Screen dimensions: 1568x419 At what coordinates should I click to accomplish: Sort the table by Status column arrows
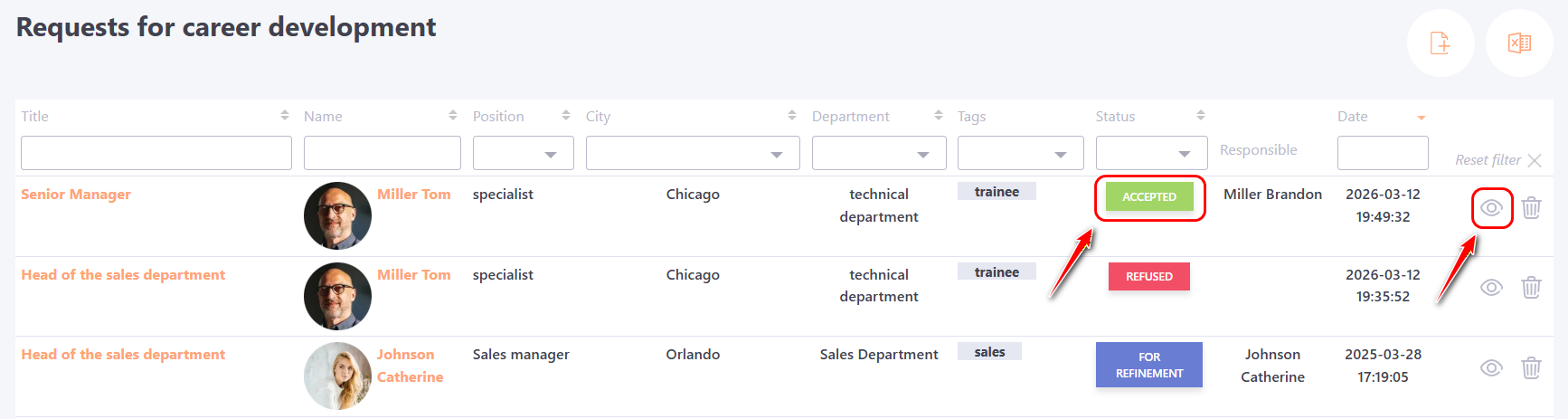pos(1201,116)
